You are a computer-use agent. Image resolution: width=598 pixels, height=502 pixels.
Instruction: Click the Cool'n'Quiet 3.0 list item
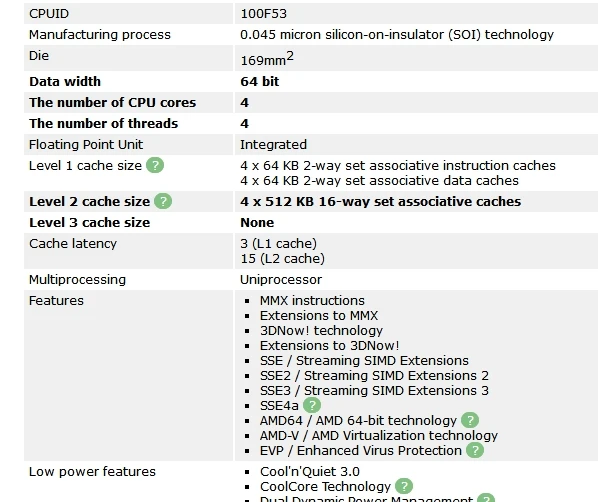pos(310,471)
